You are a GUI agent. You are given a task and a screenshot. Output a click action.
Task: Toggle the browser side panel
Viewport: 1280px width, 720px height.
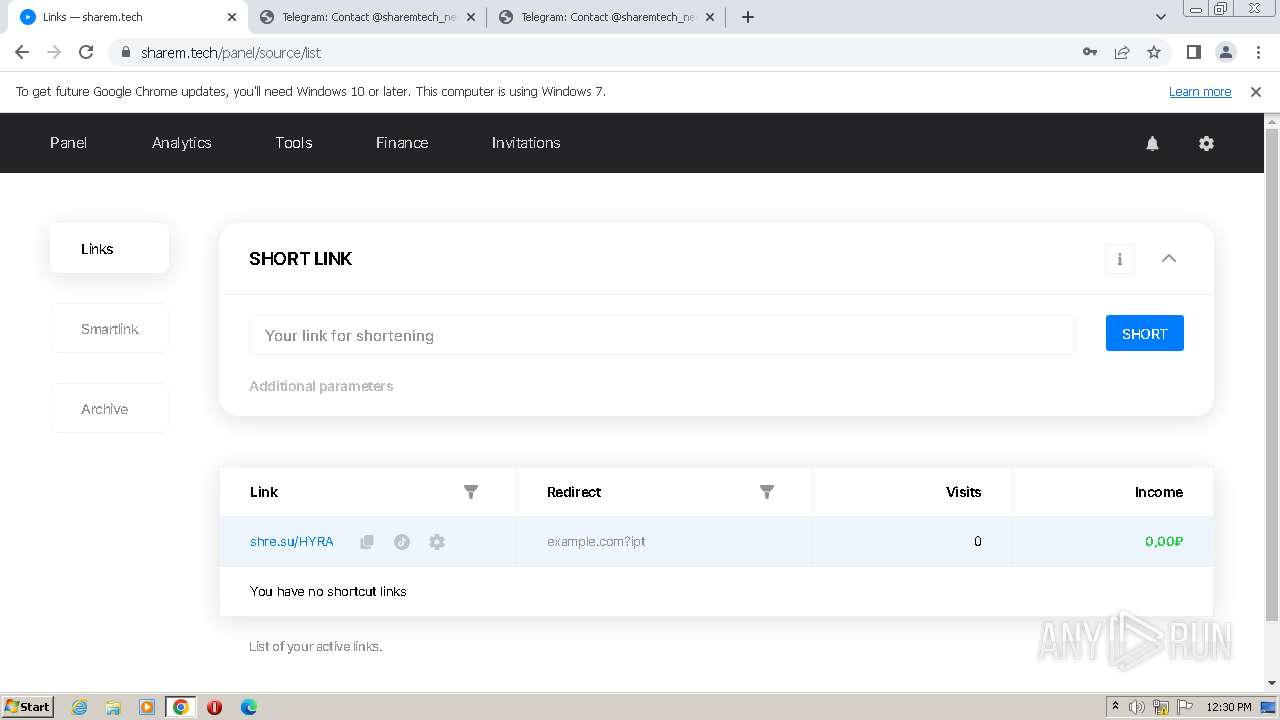(1193, 52)
